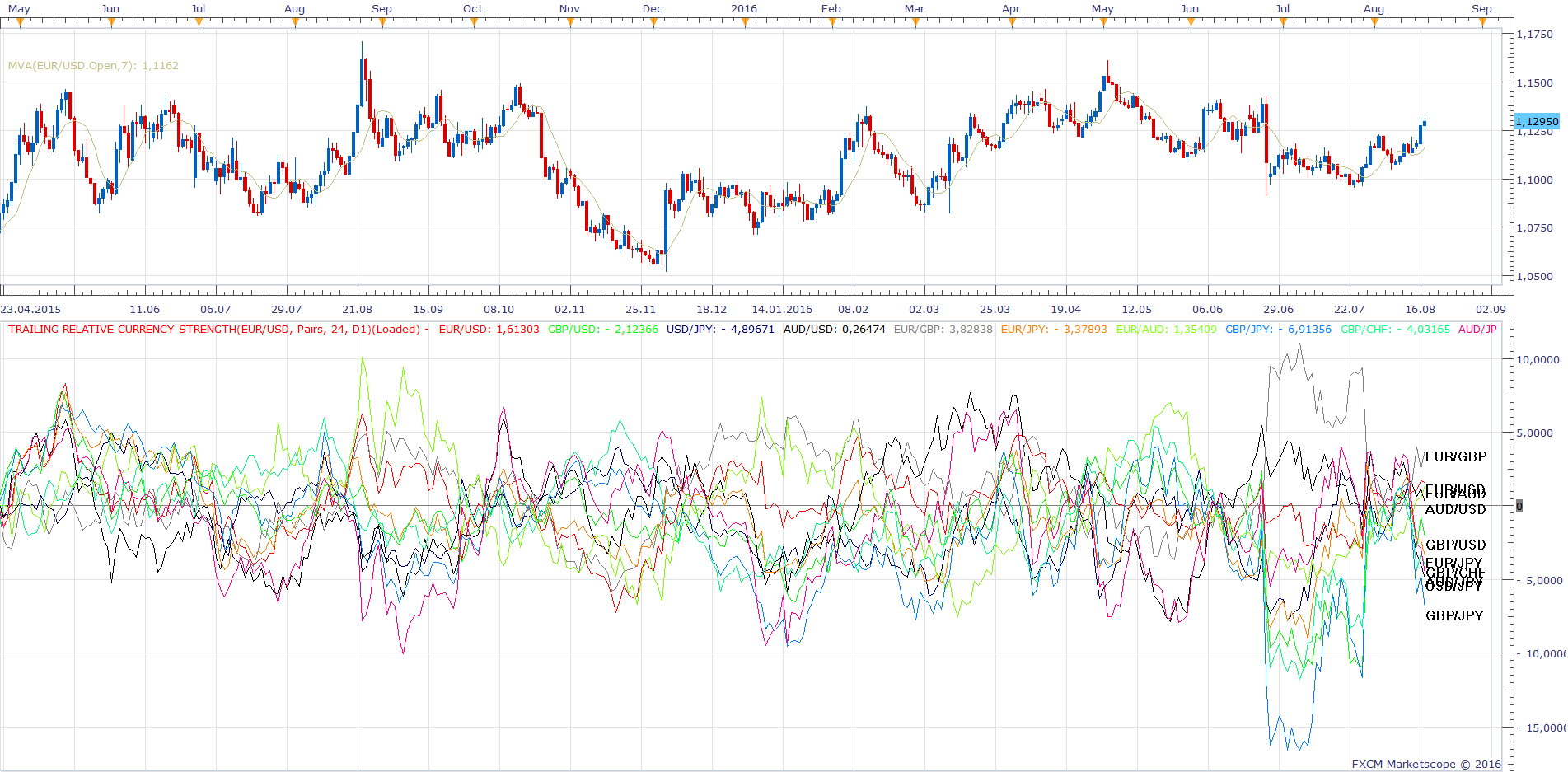Click the orange marker under Nov
The height and width of the screenshot is (772, 1568).
(x=571, y=23)
